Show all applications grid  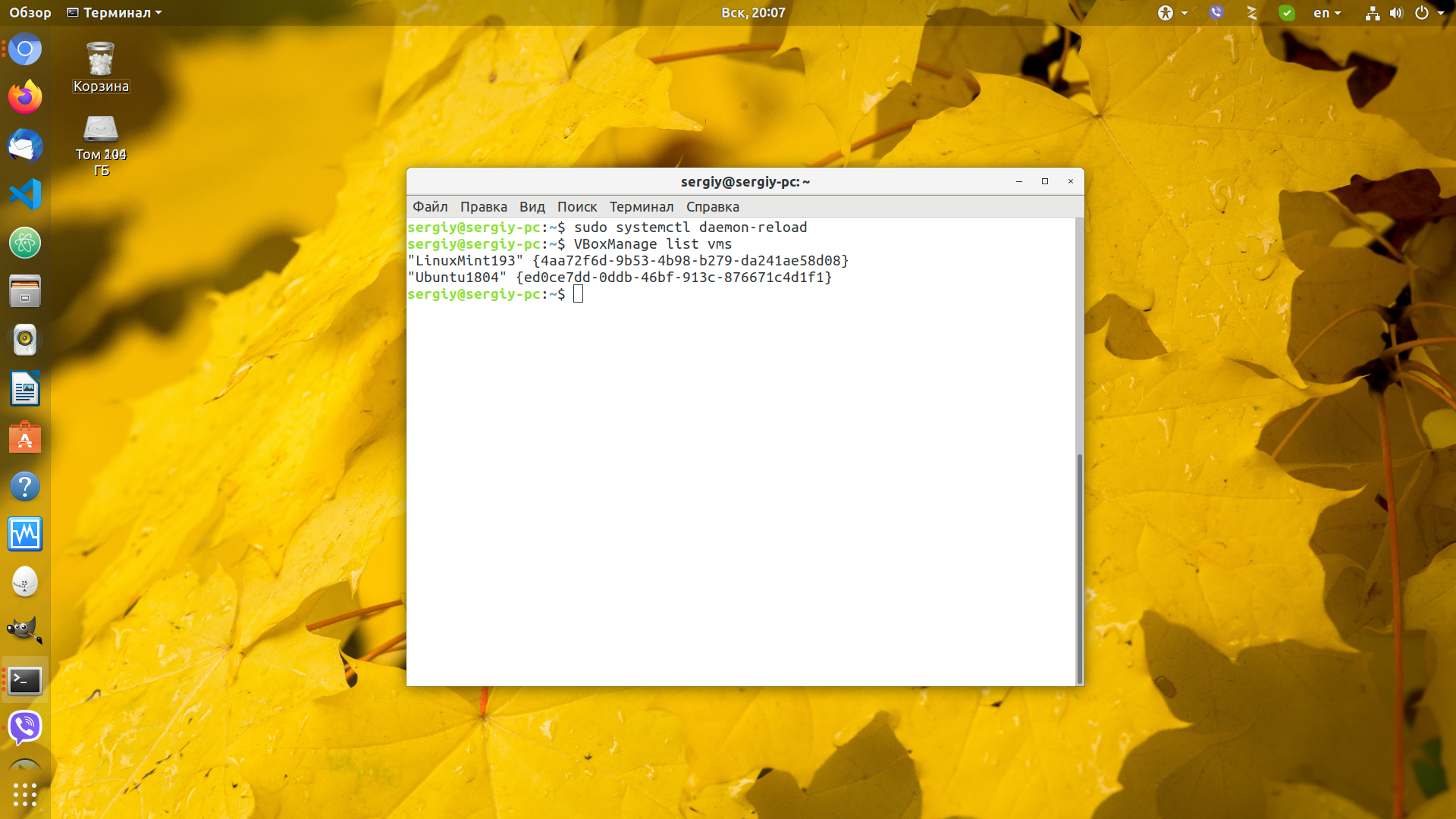tap(25, 794)
